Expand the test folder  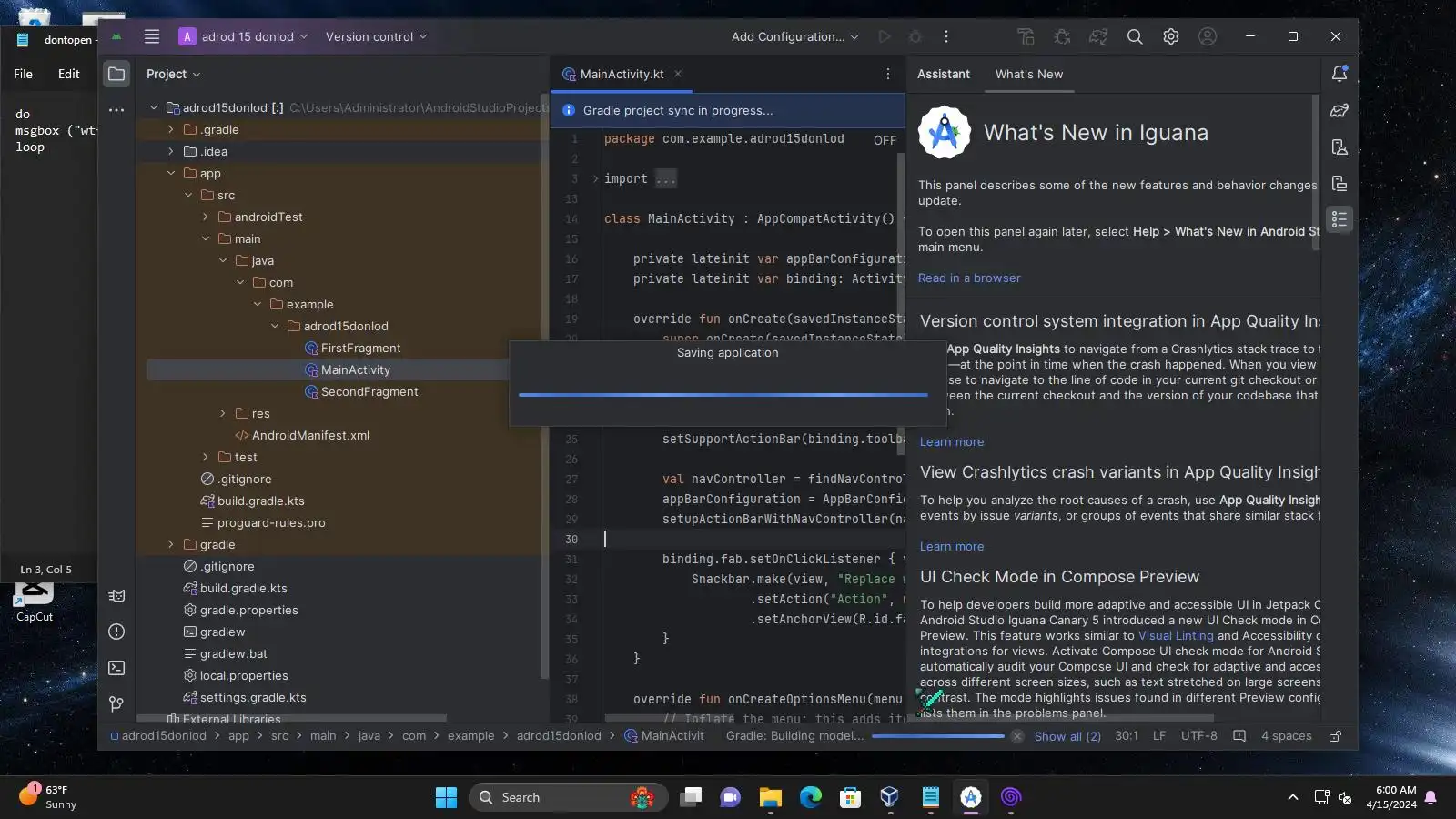click(205, 457)
